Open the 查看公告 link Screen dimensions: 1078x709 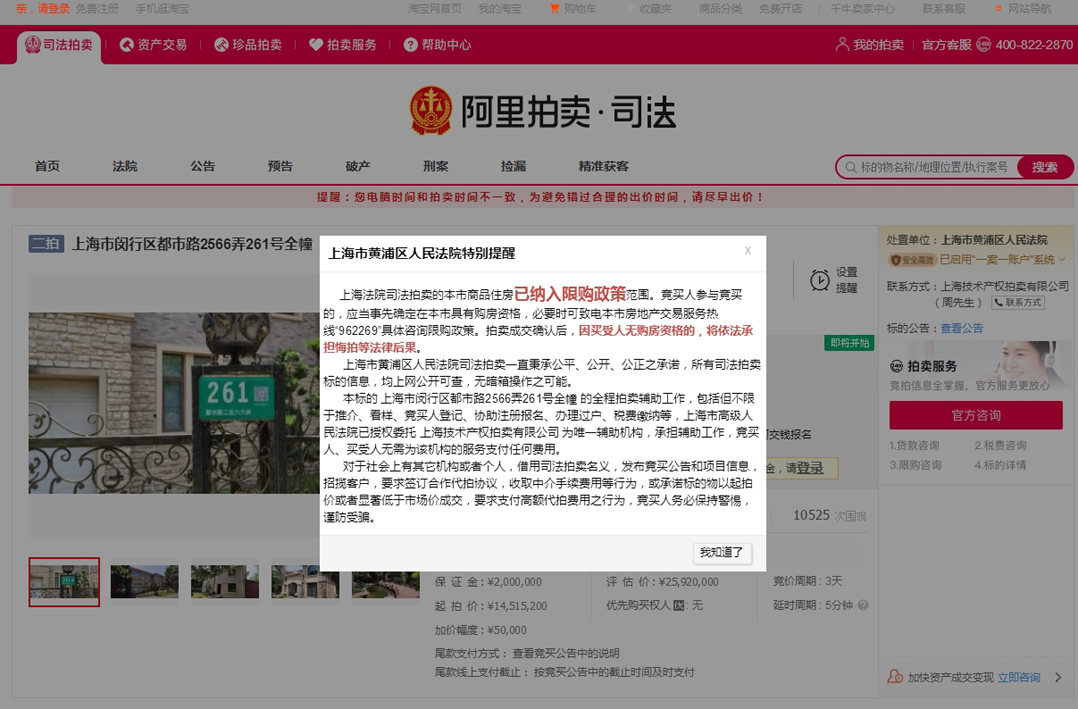[961, 329]
